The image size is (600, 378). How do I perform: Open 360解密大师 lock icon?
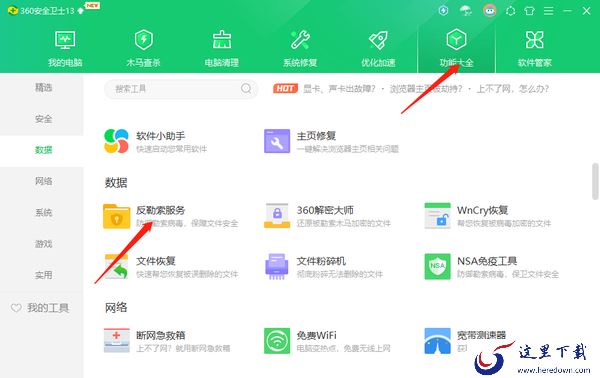(x=277, y=216)
